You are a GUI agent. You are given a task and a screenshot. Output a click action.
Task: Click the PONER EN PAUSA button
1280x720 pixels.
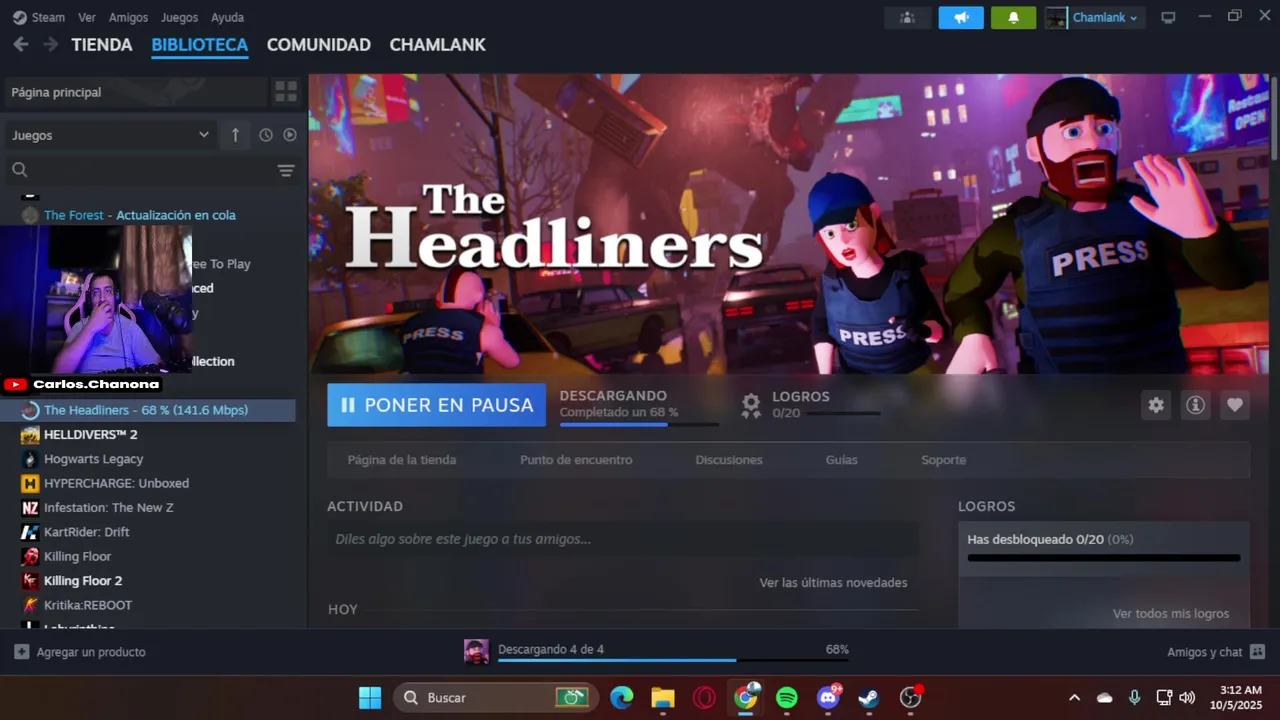[436, 405]
